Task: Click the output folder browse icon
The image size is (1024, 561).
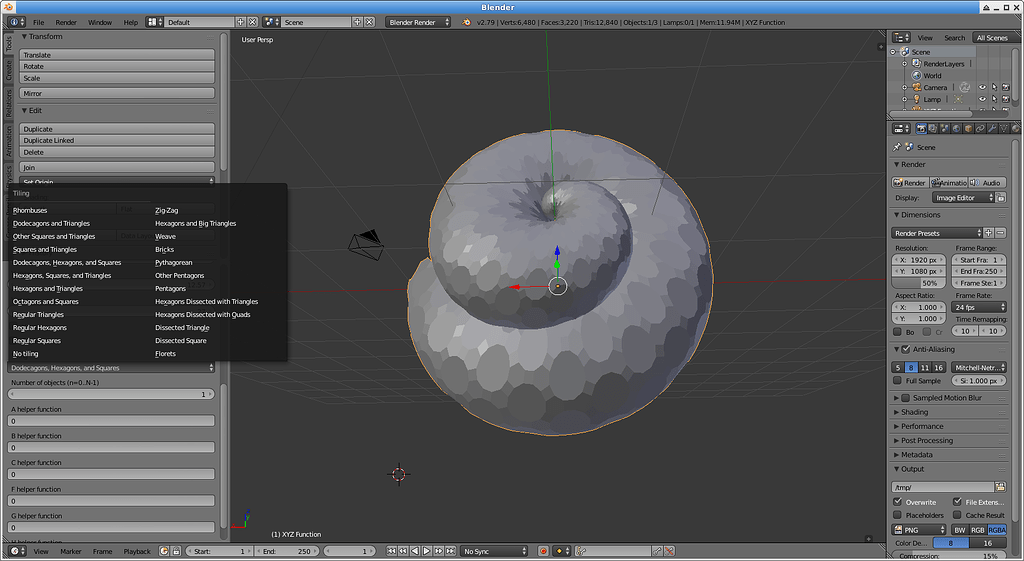Action: pyautogui.click(x=1000, y=487)
